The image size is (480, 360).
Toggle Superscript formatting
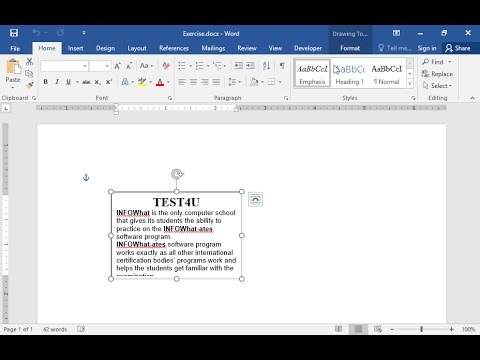coord(109,82)
